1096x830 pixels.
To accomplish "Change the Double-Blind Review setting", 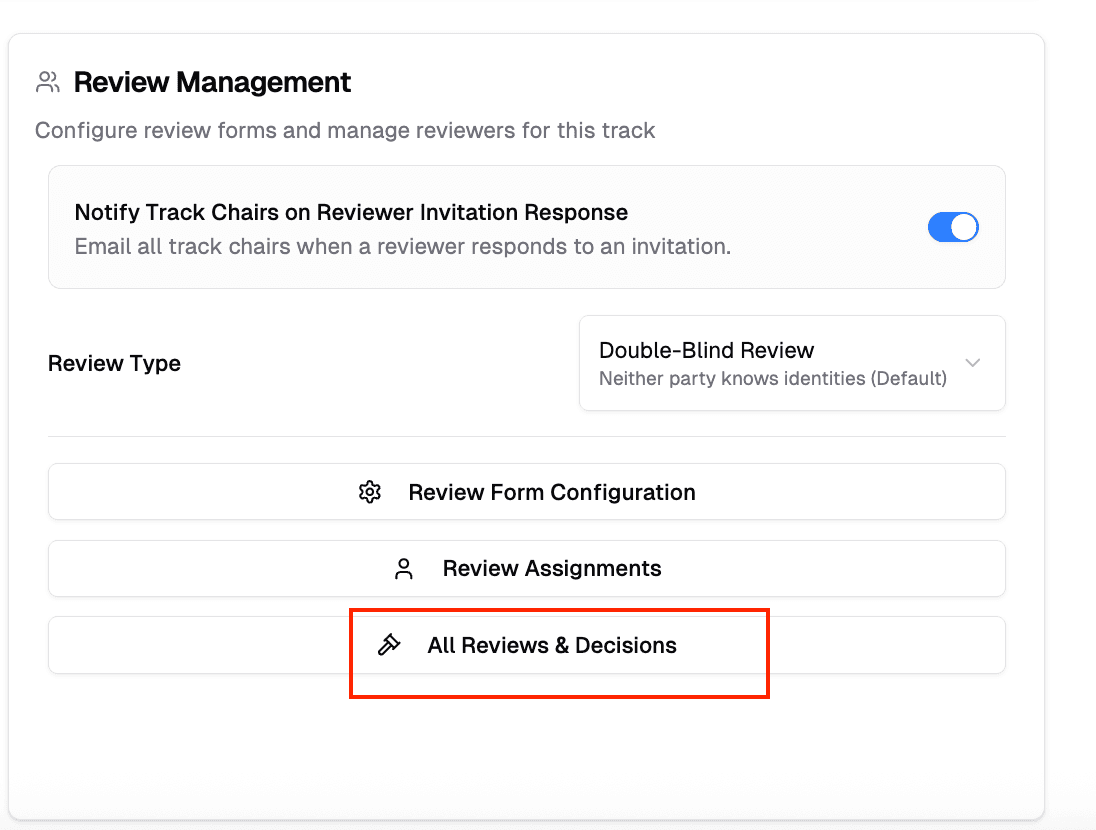I will pyautogui.click(x=790, y=363).
